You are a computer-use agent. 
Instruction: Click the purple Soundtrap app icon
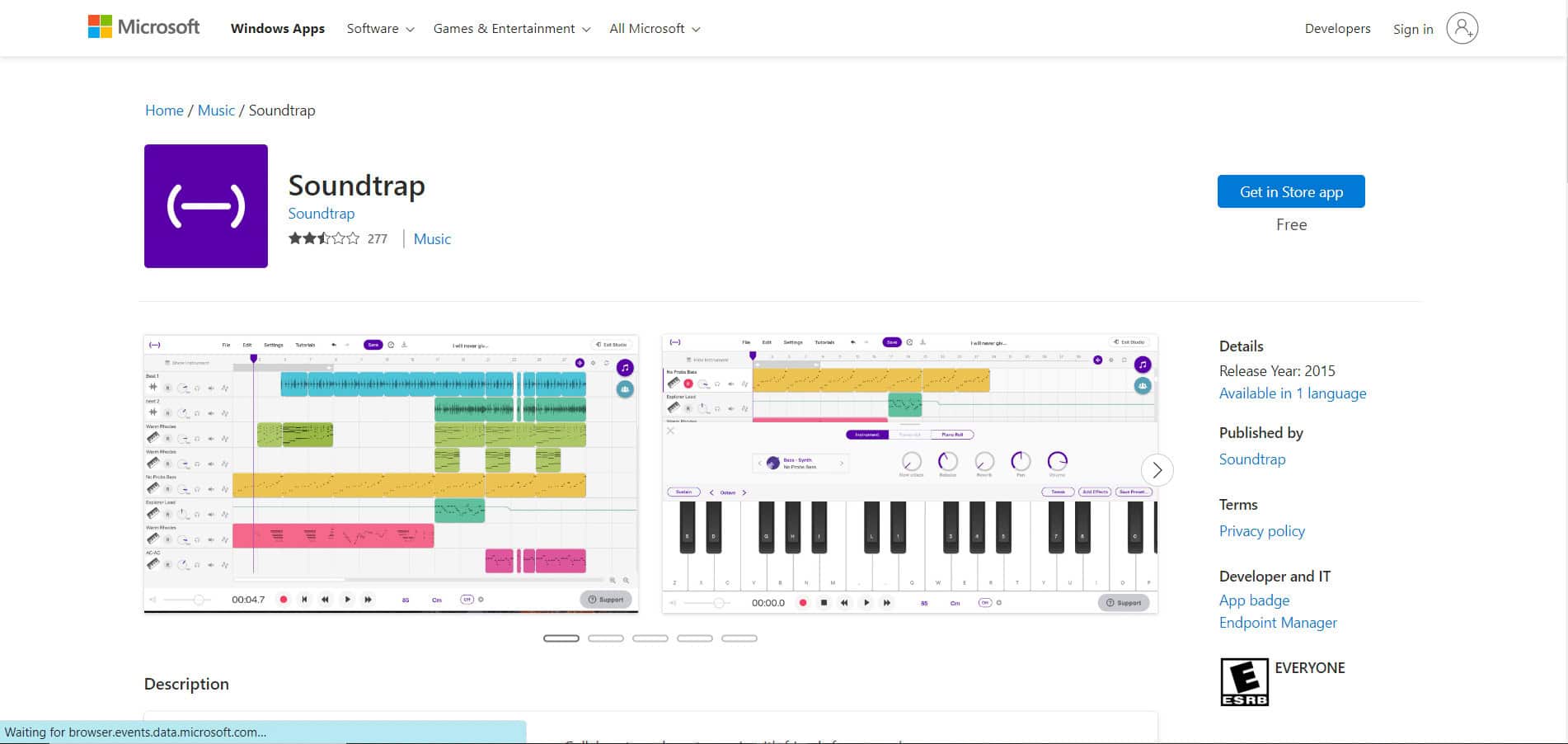205,205
